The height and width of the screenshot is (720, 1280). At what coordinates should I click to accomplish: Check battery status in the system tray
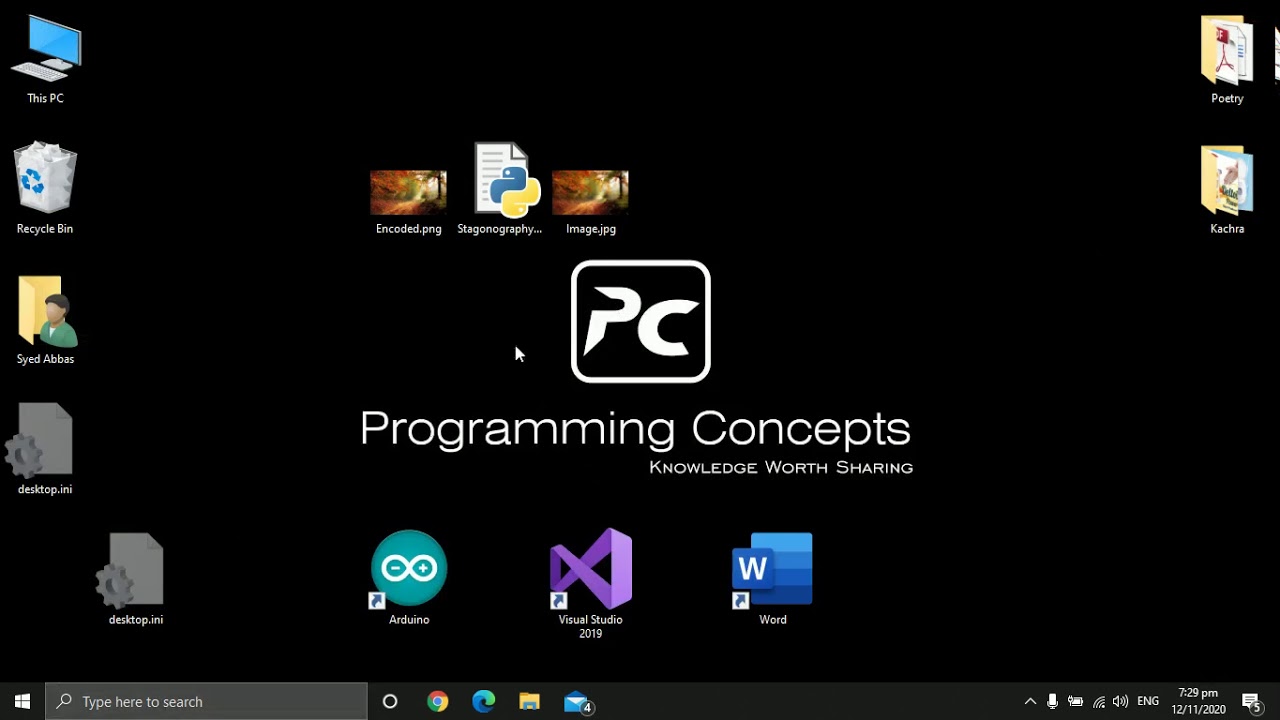(1075, 701)
